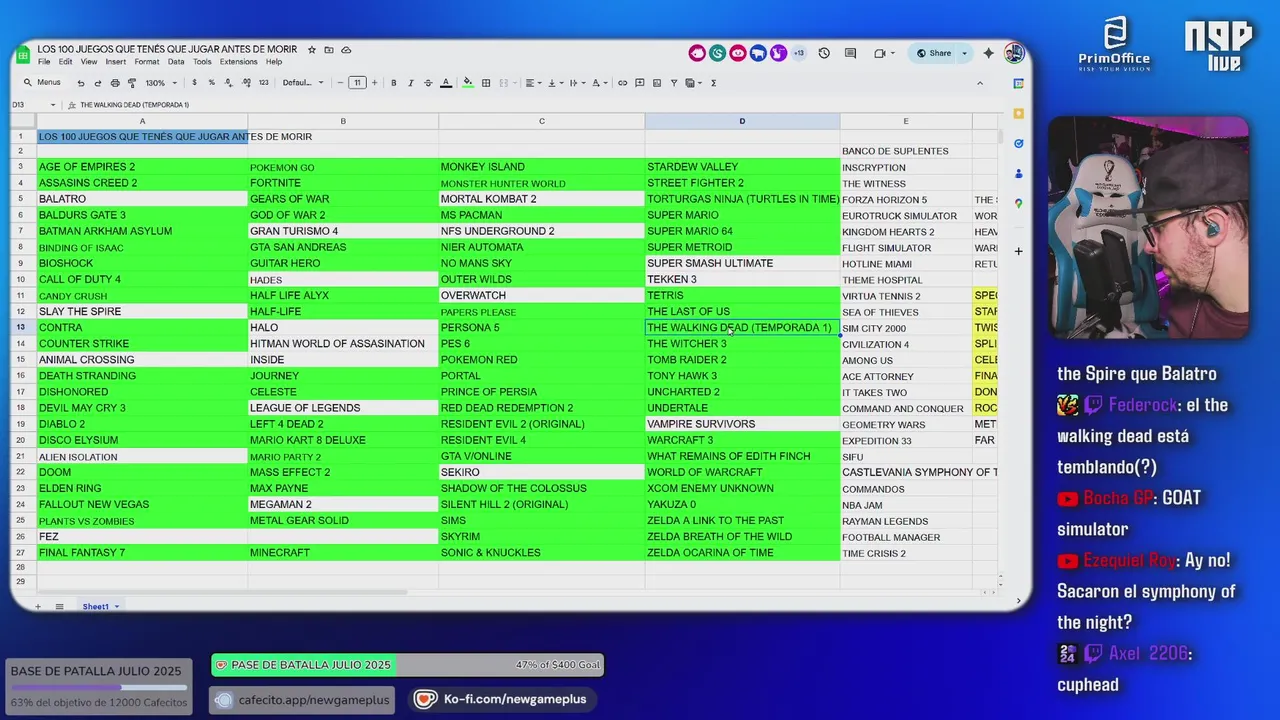Open Google Tasks in the side panel

point(1018,144)
